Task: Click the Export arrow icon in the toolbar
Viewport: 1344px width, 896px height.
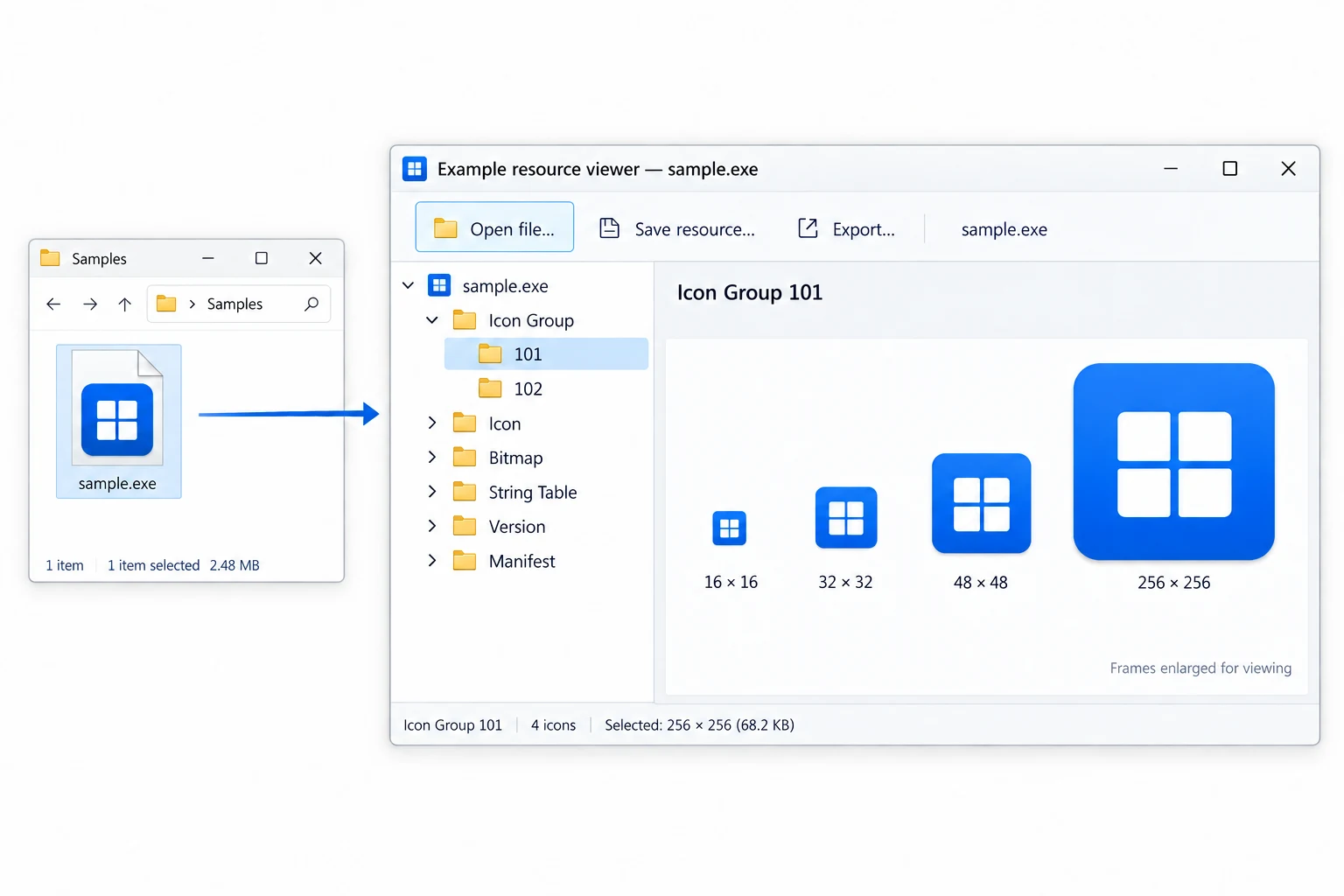Action: click(x=808, y=228)
